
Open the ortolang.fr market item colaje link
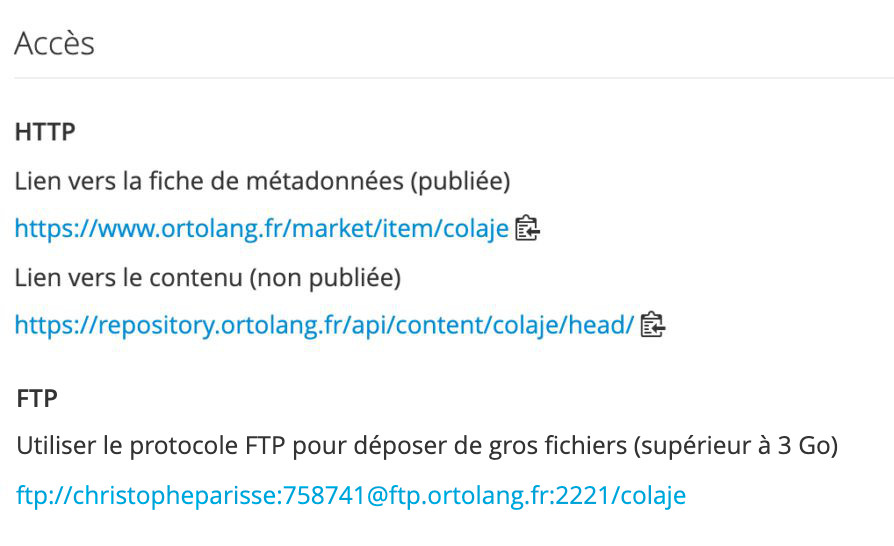pyautogui.click(x=261, y=229)
